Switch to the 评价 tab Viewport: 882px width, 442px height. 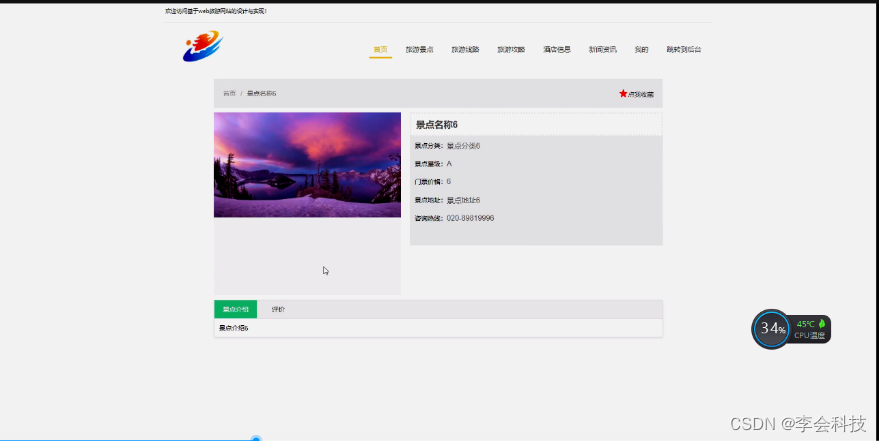click(x=278, y=309)
